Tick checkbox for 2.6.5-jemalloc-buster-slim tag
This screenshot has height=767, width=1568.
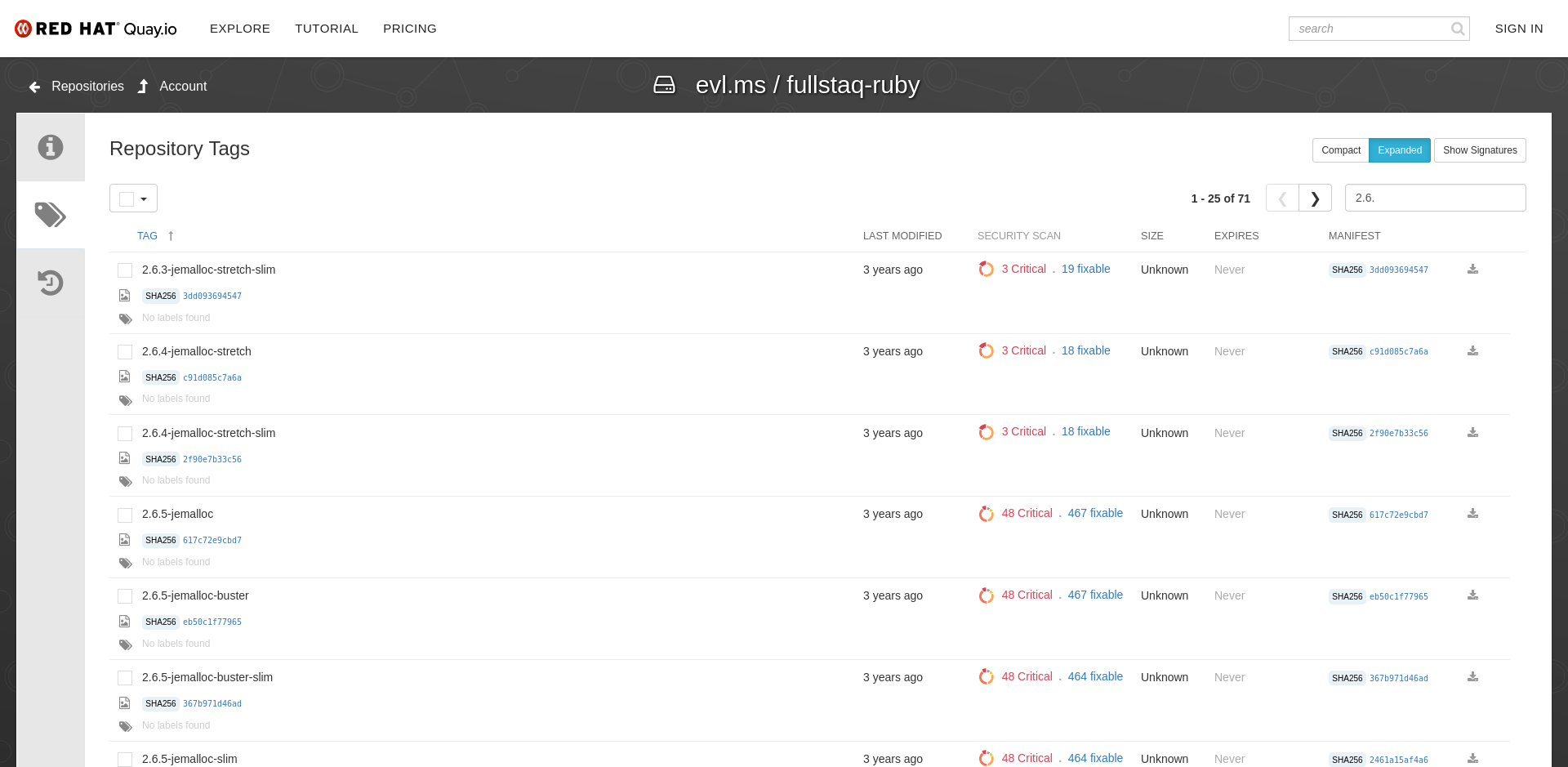tap(125, 678)
